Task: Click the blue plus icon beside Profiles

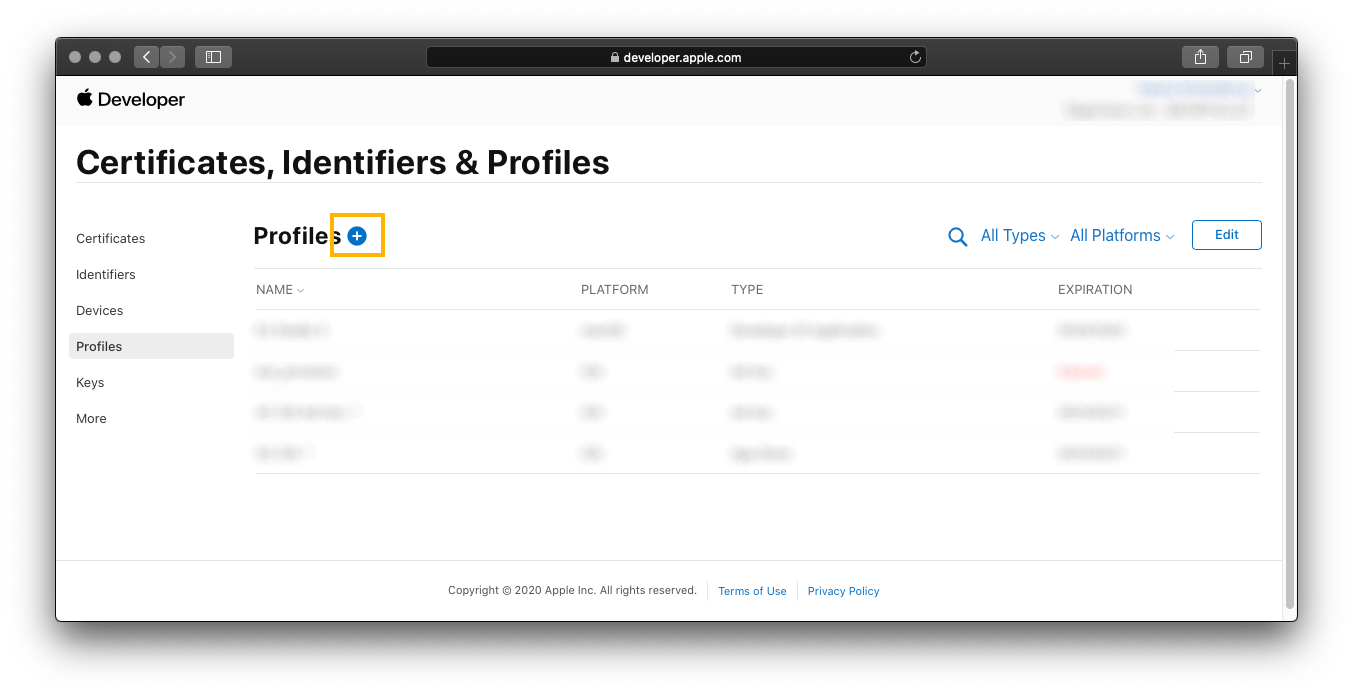Action: (x=357, y=236)
